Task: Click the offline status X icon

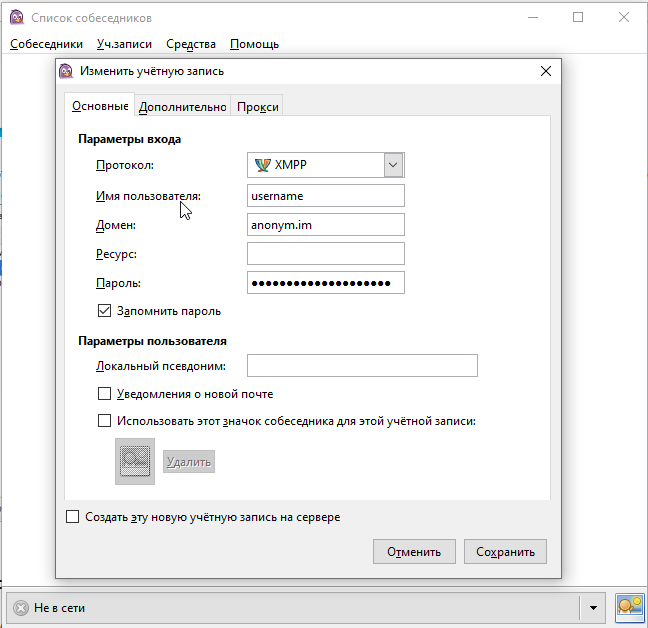Action: pos(21,607)
